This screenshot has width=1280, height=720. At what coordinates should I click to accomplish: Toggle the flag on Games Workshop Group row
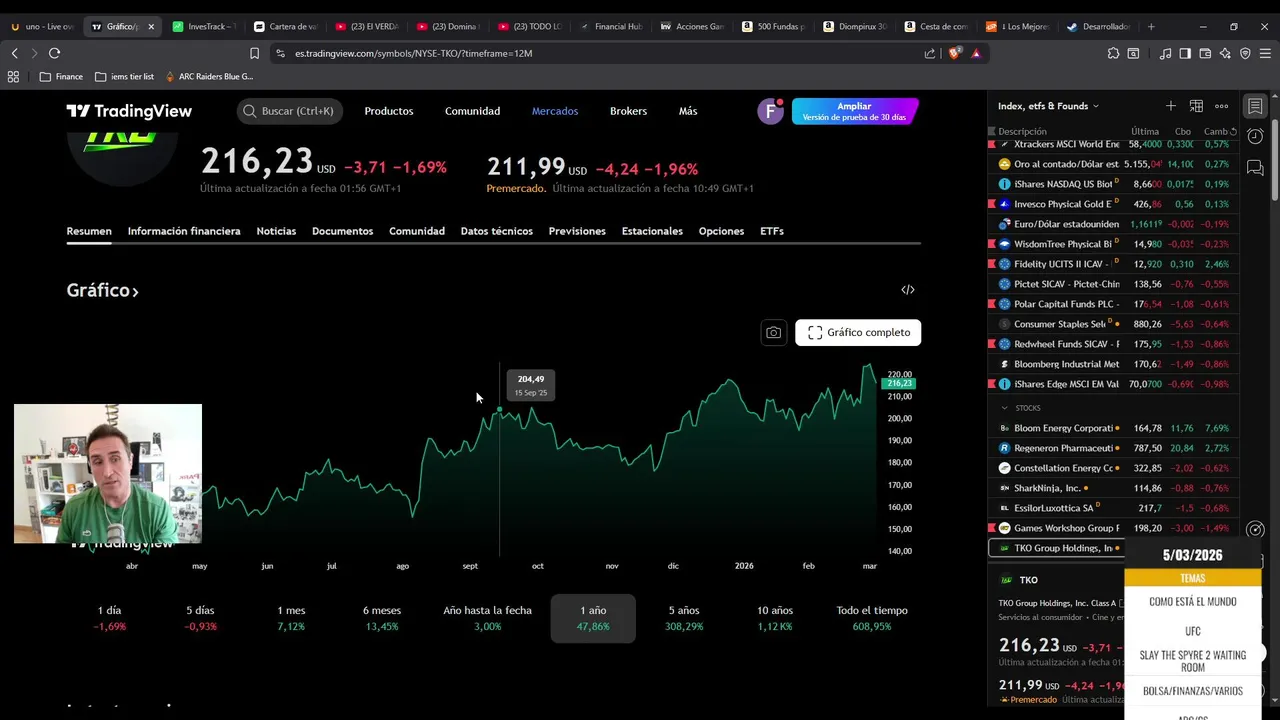992,528
